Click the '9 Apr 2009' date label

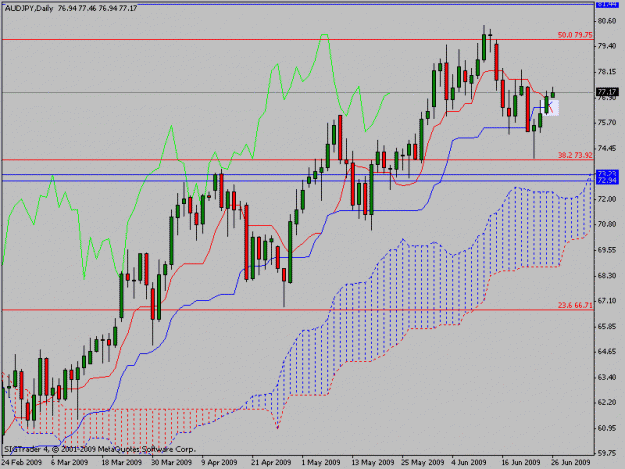coord(219,462)
